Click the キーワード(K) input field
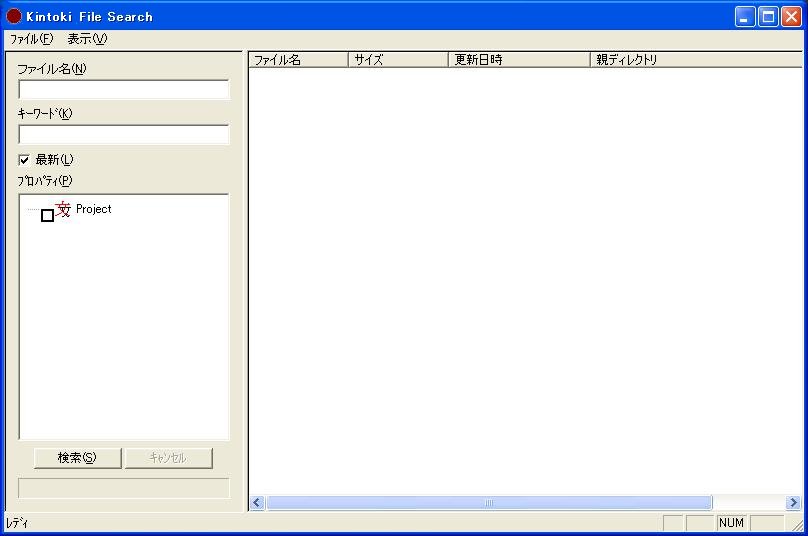The height and width of the screenshot is (536, 808). coord(124,135)
